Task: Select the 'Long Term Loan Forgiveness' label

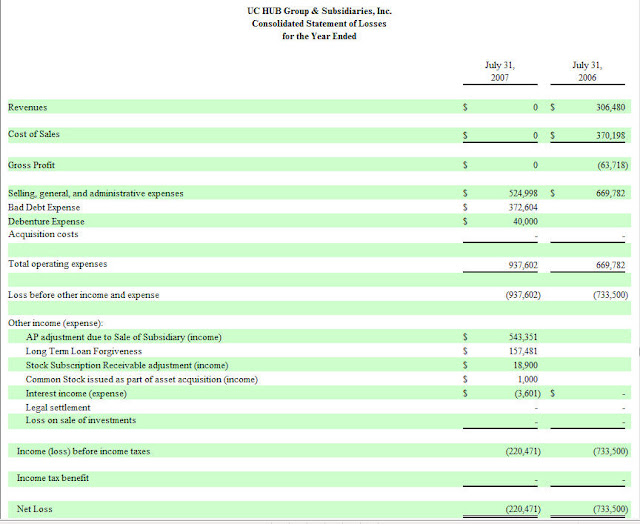Action: 84,351
